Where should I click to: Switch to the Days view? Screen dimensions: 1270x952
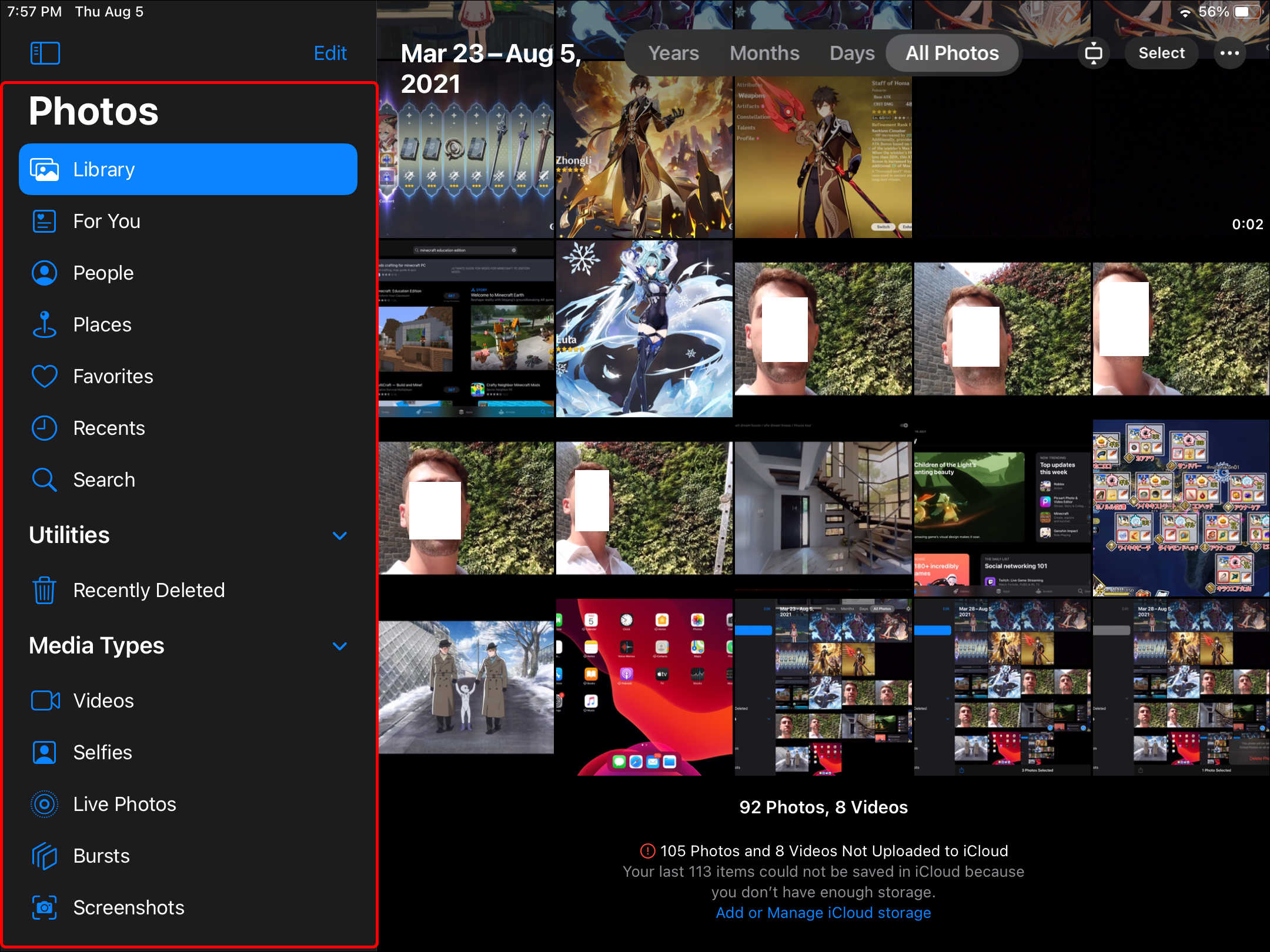(851, 53)
